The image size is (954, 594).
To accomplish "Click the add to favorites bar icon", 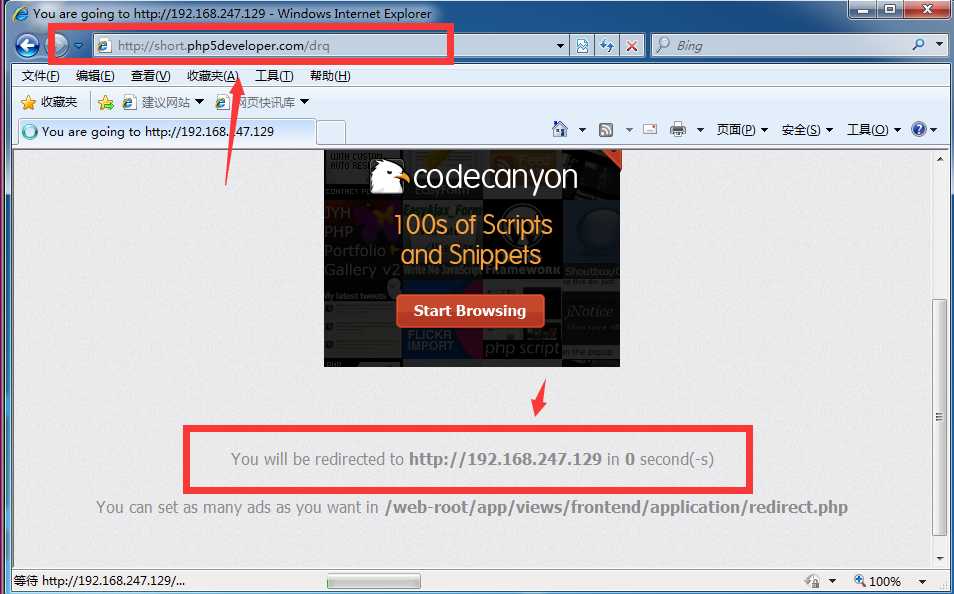I will [x=106, y=102].
